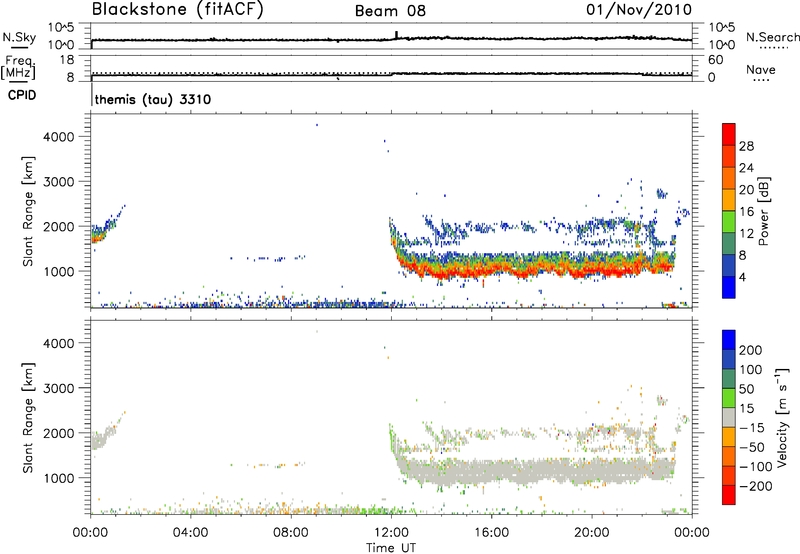Click the '10^5' tick on left noise axis
Image resolution: width=800 pixels, height=554 pixels.
pos(61,28)
